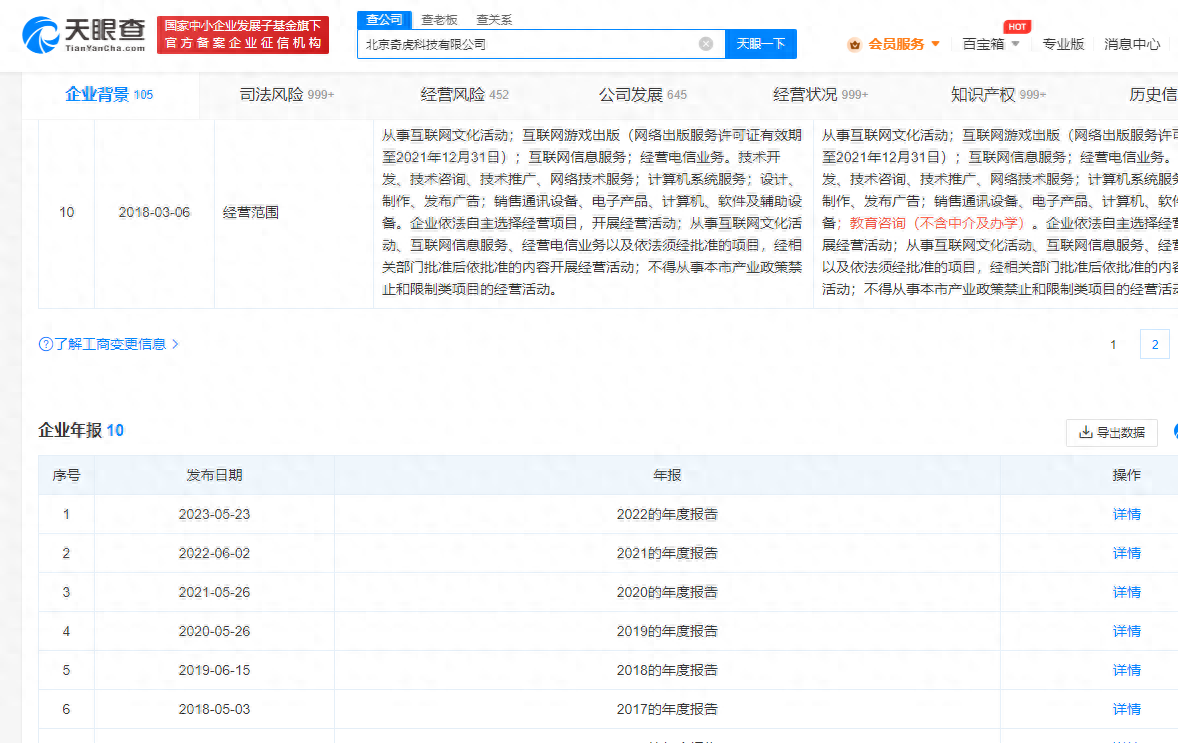
Task: Clear the search box with X icon
Action: (x=705, y=44)
